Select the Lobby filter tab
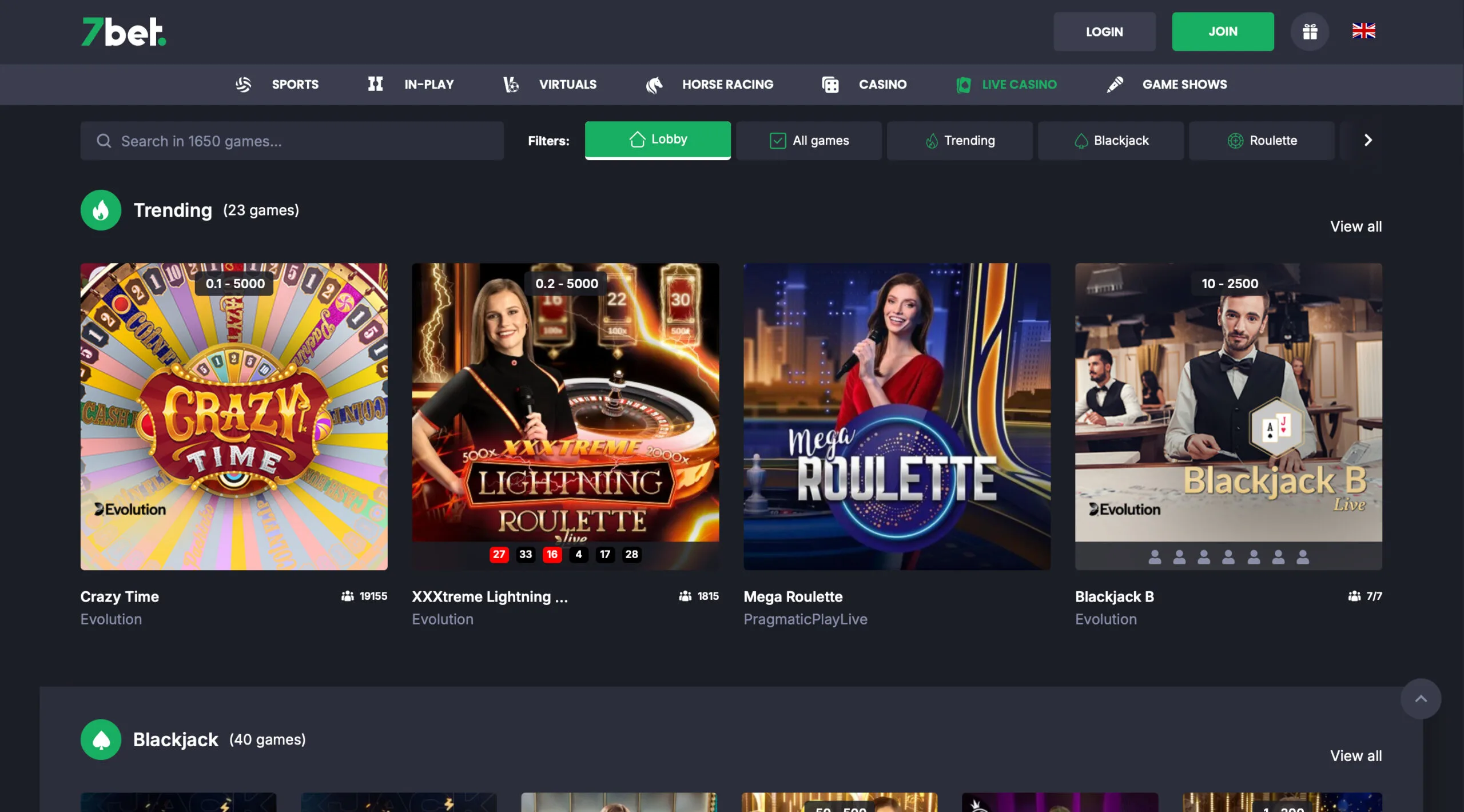 (x=657, y=139)
